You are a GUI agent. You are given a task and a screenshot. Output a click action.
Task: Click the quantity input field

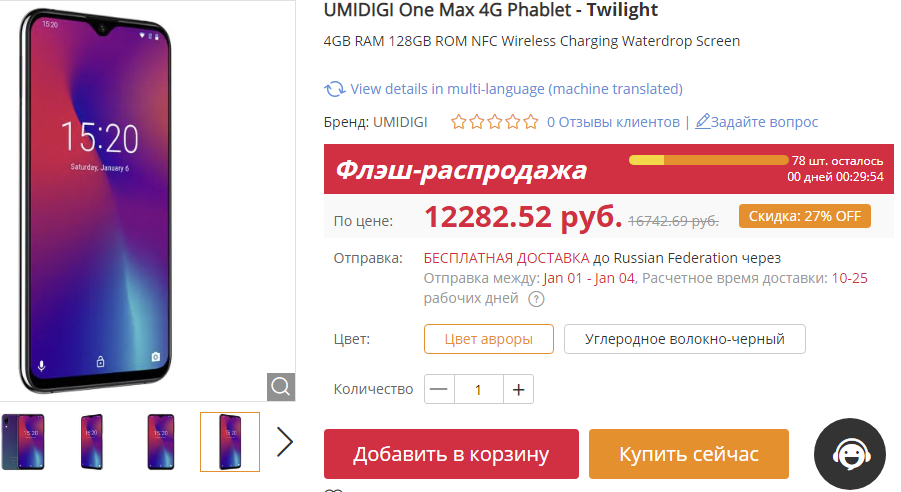478,390
